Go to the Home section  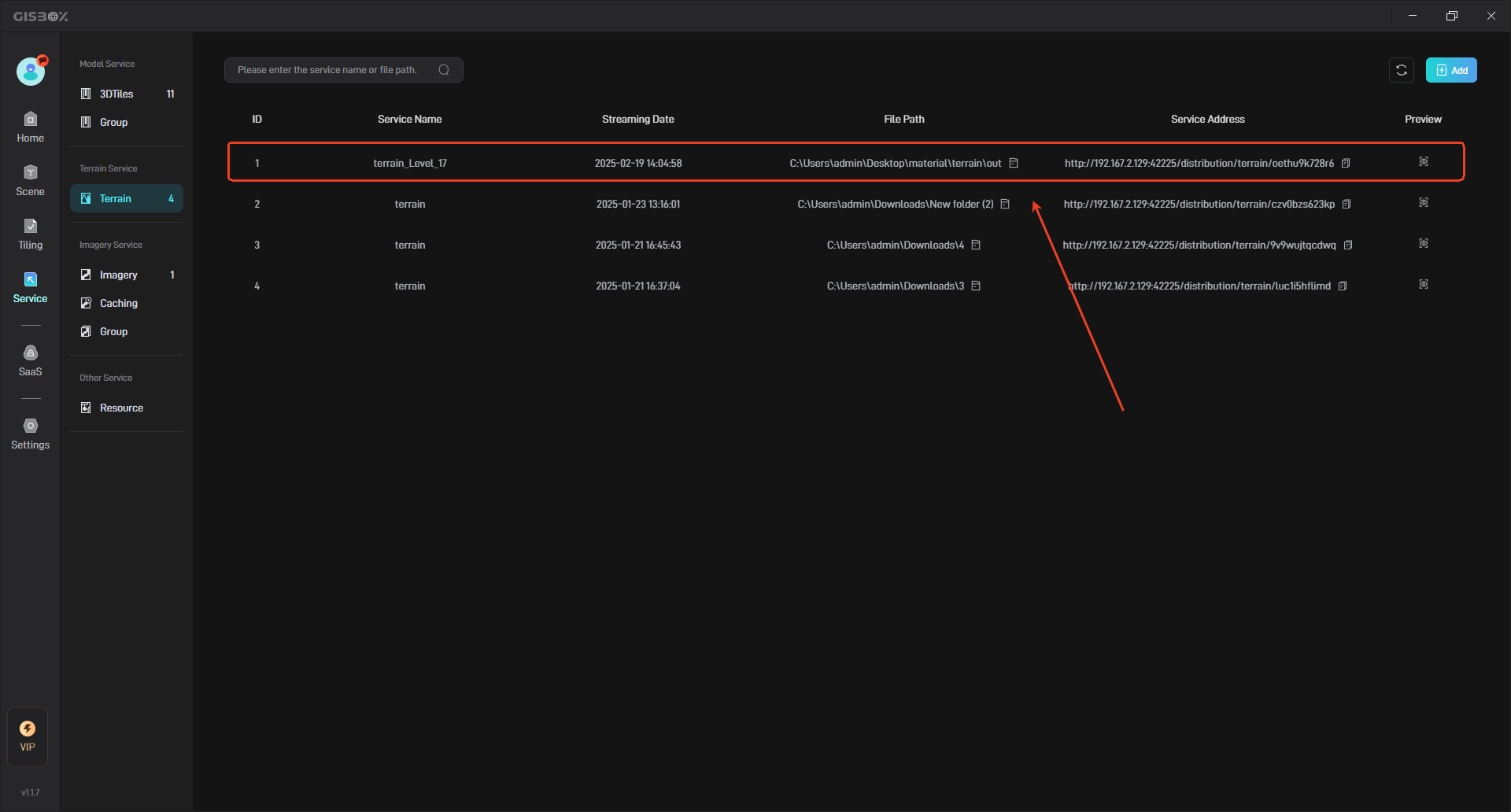click(30, 127)
